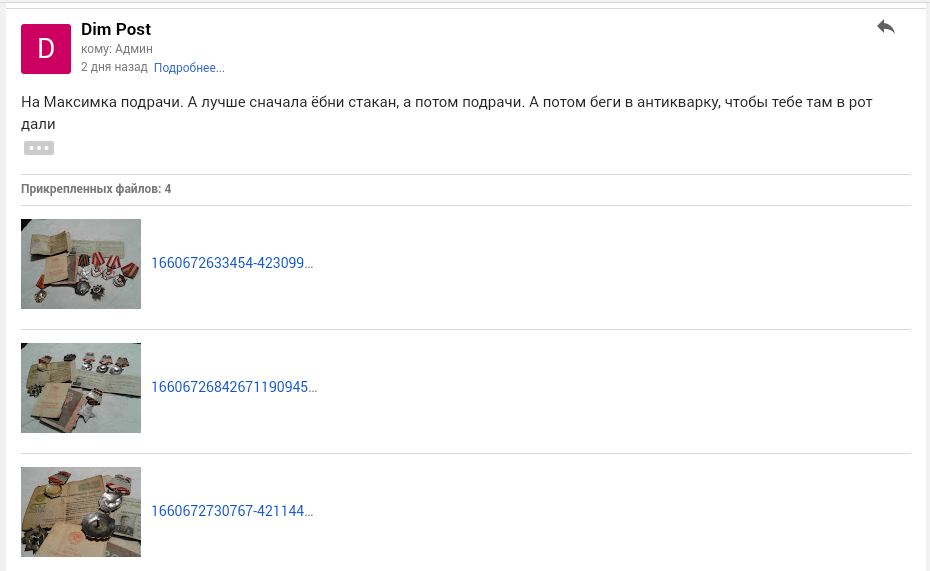
Task: Click the "кому:" recipient label
Action: [x=96, y=49]
